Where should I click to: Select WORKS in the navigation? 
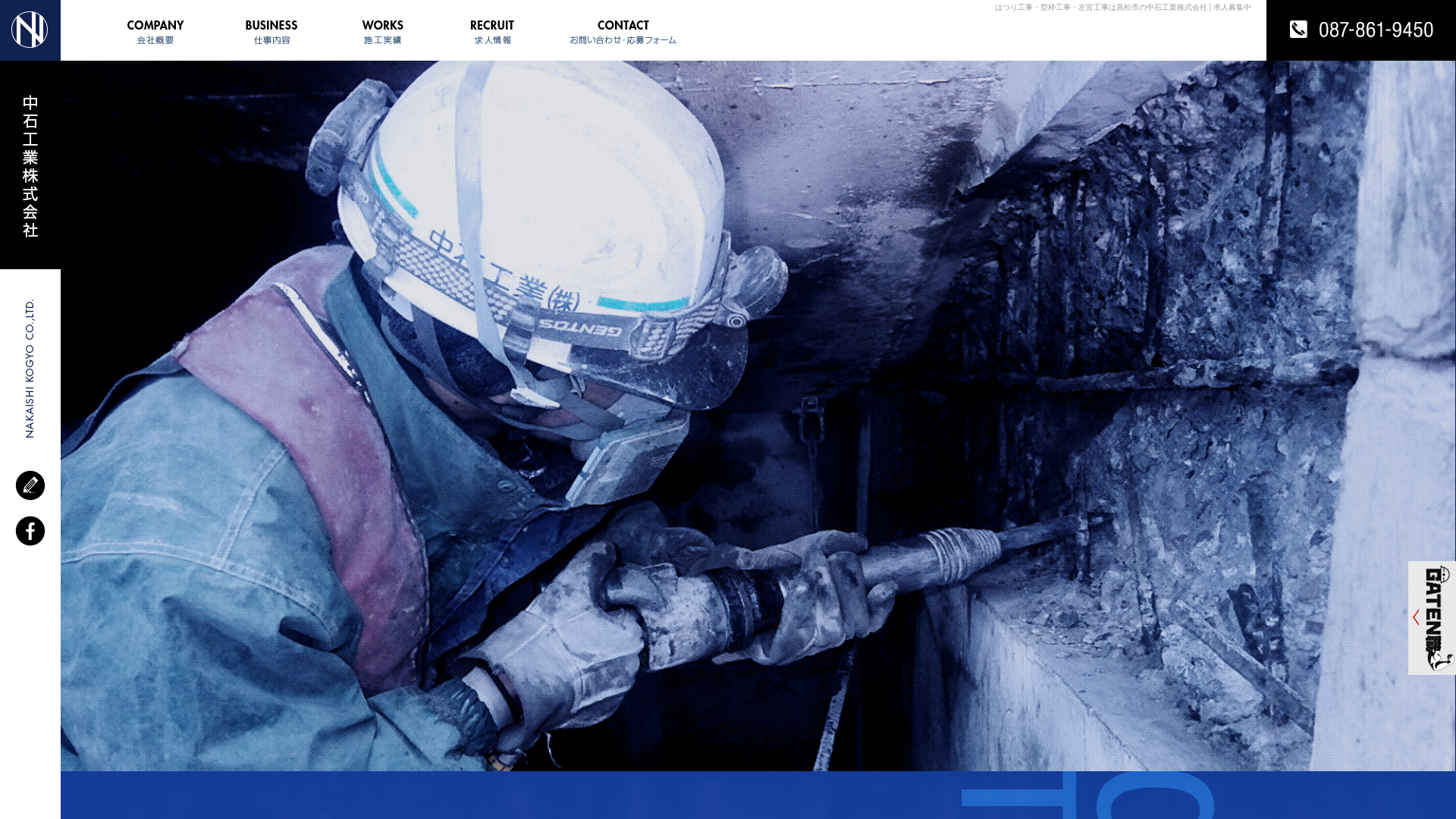click(382, 25)
